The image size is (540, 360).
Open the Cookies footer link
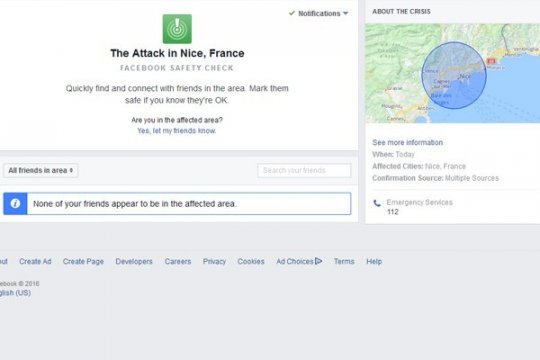251,261
